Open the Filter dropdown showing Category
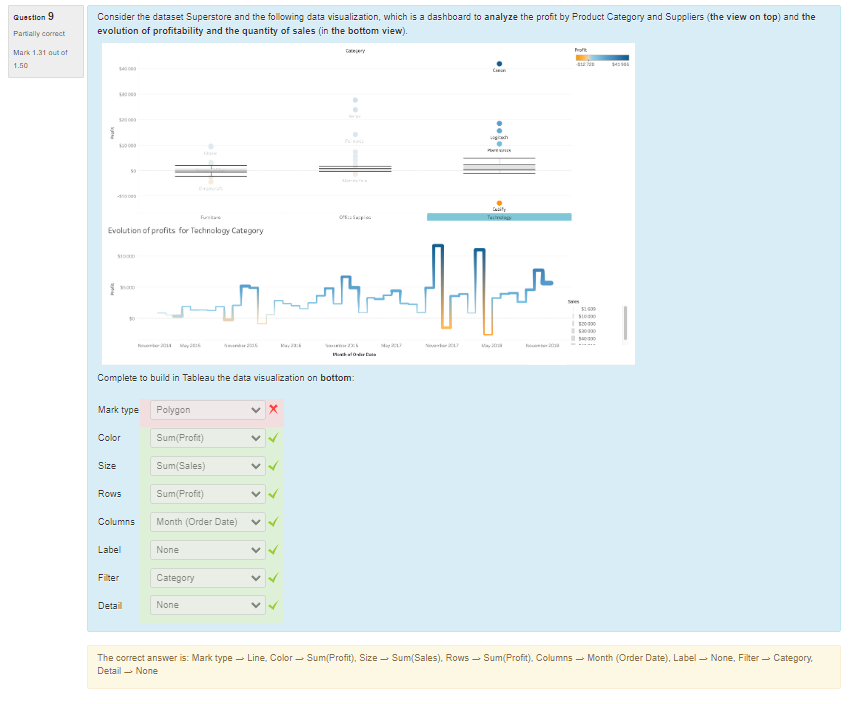Image resolution: width=858 pixels, height=704 pixels. pos(209,578)
